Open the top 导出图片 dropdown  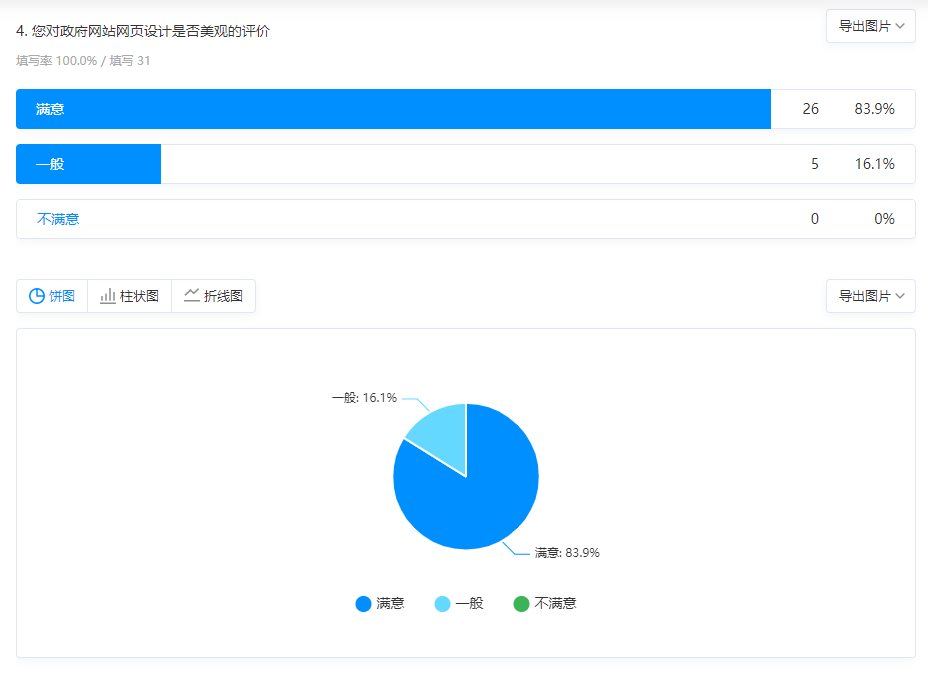click(x=871, y=26)
